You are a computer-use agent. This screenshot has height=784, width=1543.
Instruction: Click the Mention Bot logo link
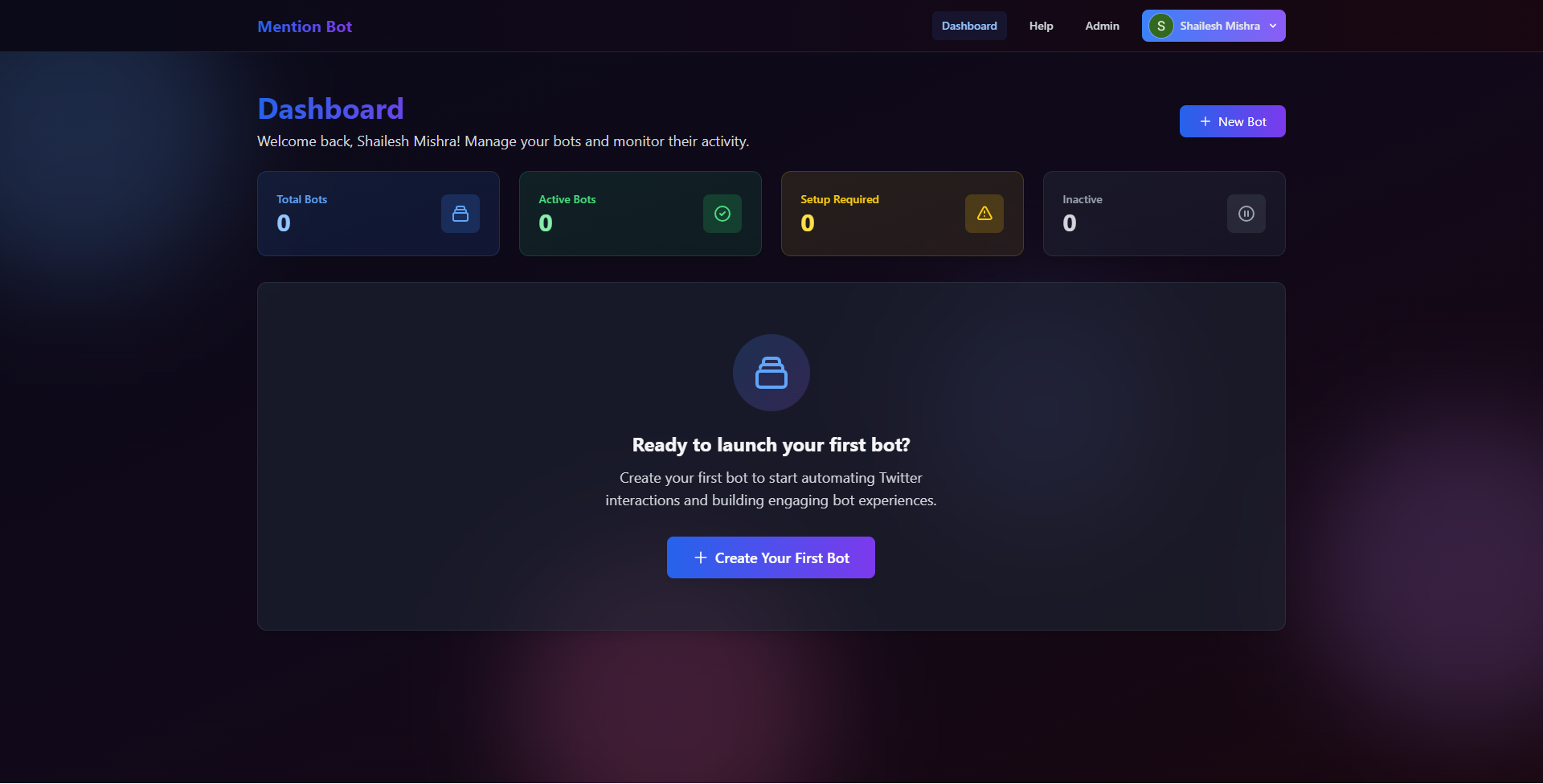tap(305, 27)
